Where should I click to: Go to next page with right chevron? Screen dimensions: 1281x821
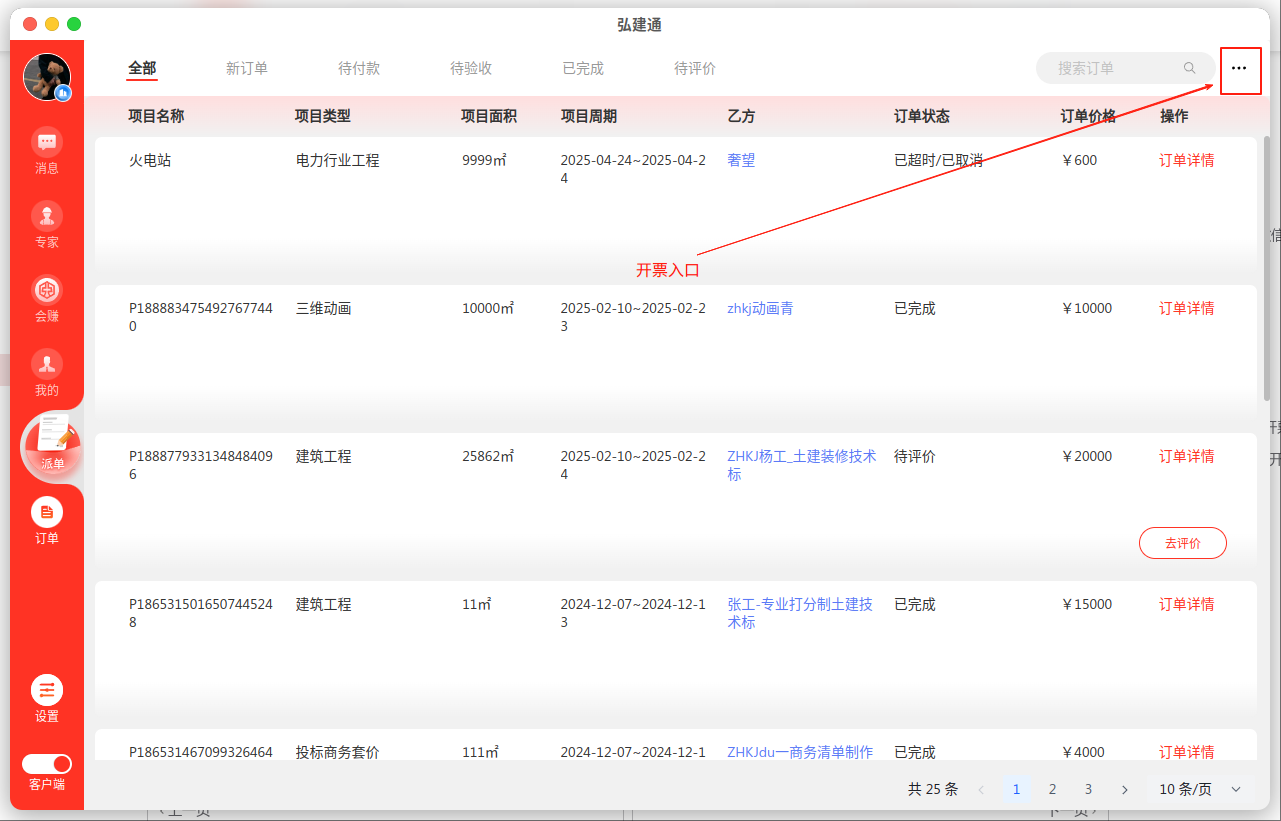tap(1125, 789)
